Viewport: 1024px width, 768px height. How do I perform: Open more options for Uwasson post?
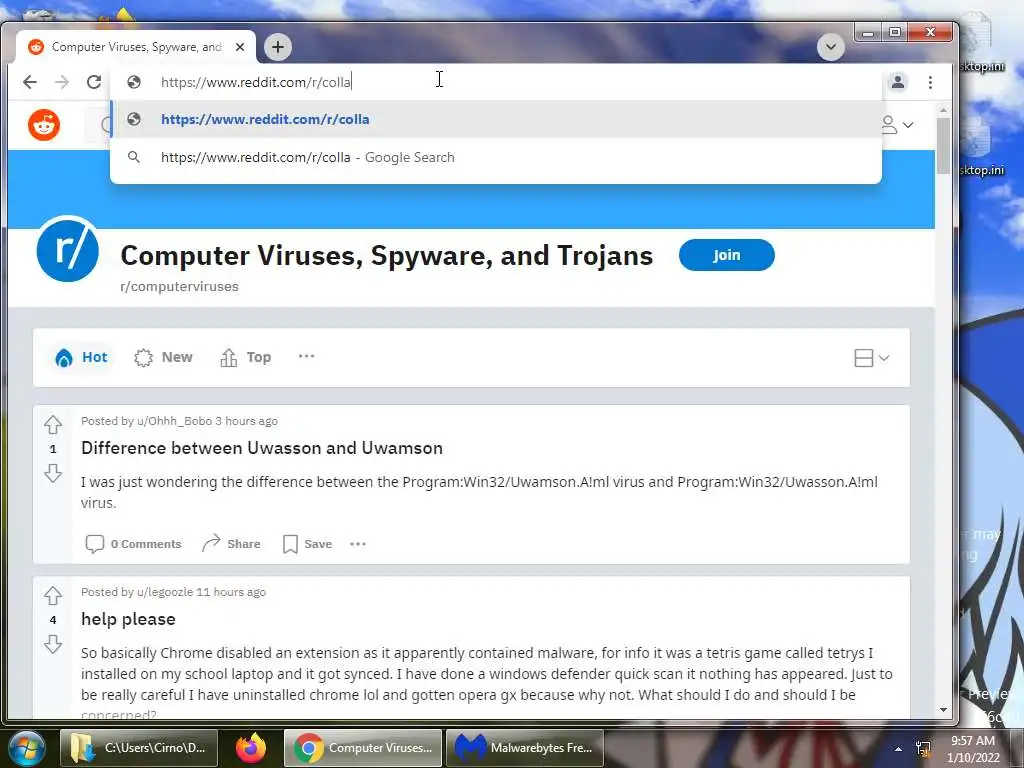(x=358, y=544)
